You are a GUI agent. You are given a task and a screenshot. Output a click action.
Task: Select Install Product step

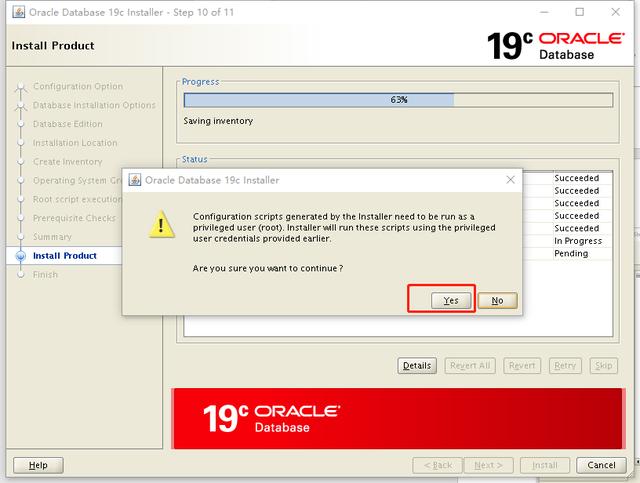point(65,256)
